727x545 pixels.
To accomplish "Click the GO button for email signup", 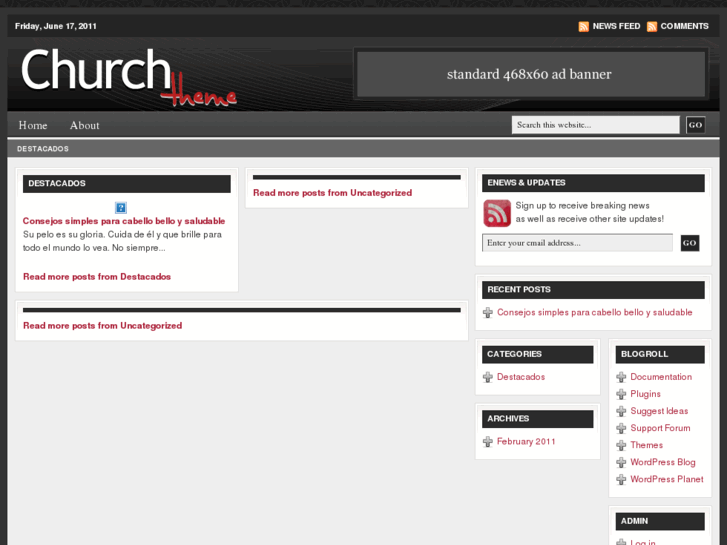I will (x=690, y=243).
